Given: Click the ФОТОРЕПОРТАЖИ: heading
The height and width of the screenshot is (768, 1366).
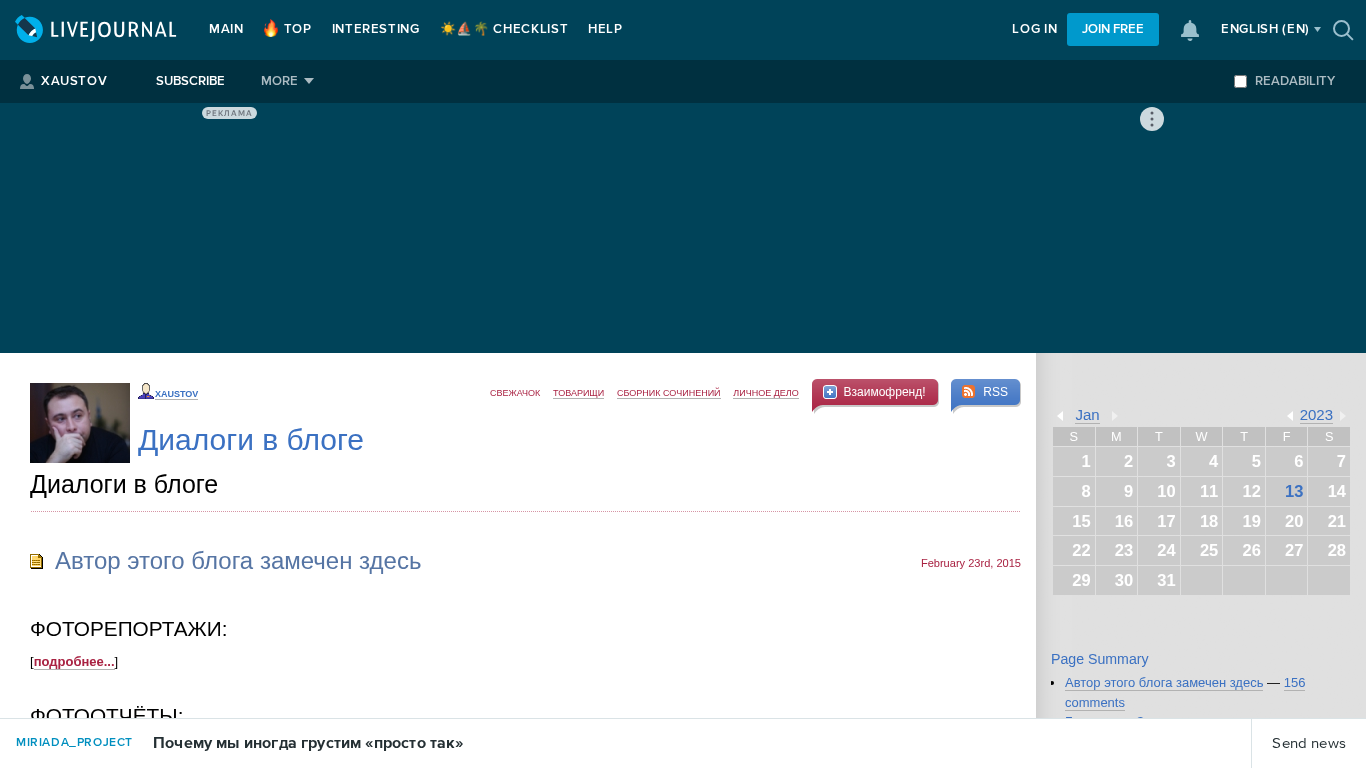Looking at the screenshot, I should click(129, 629).
